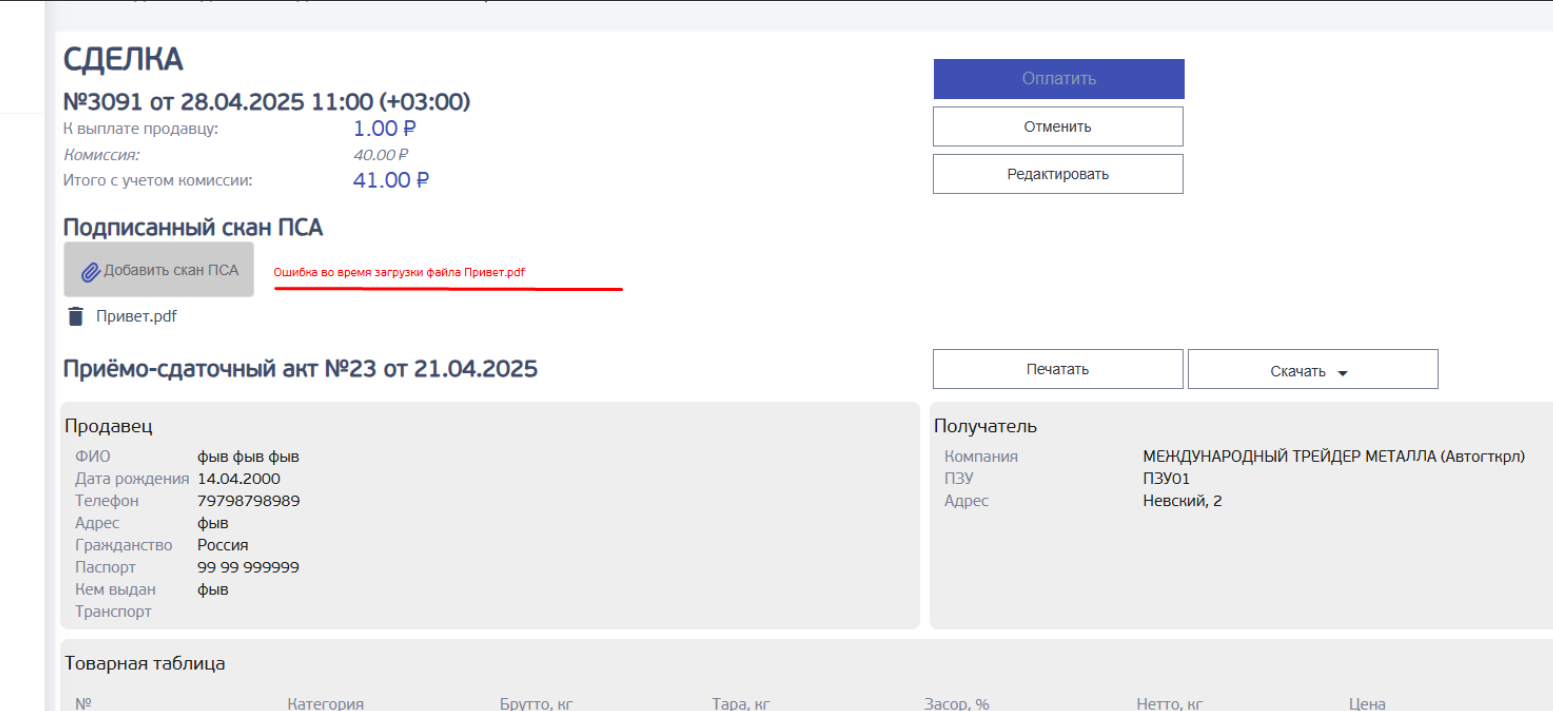Print the act using Печатать
This screenshot has height=711, width=1553.
coord(1057,369)
